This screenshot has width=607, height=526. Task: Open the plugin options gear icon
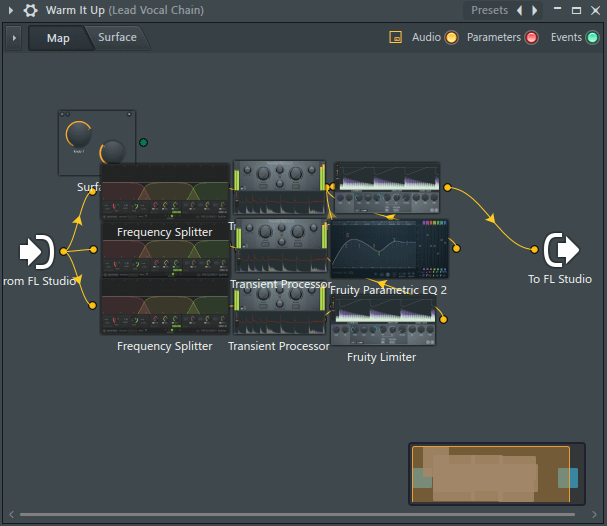31,10
